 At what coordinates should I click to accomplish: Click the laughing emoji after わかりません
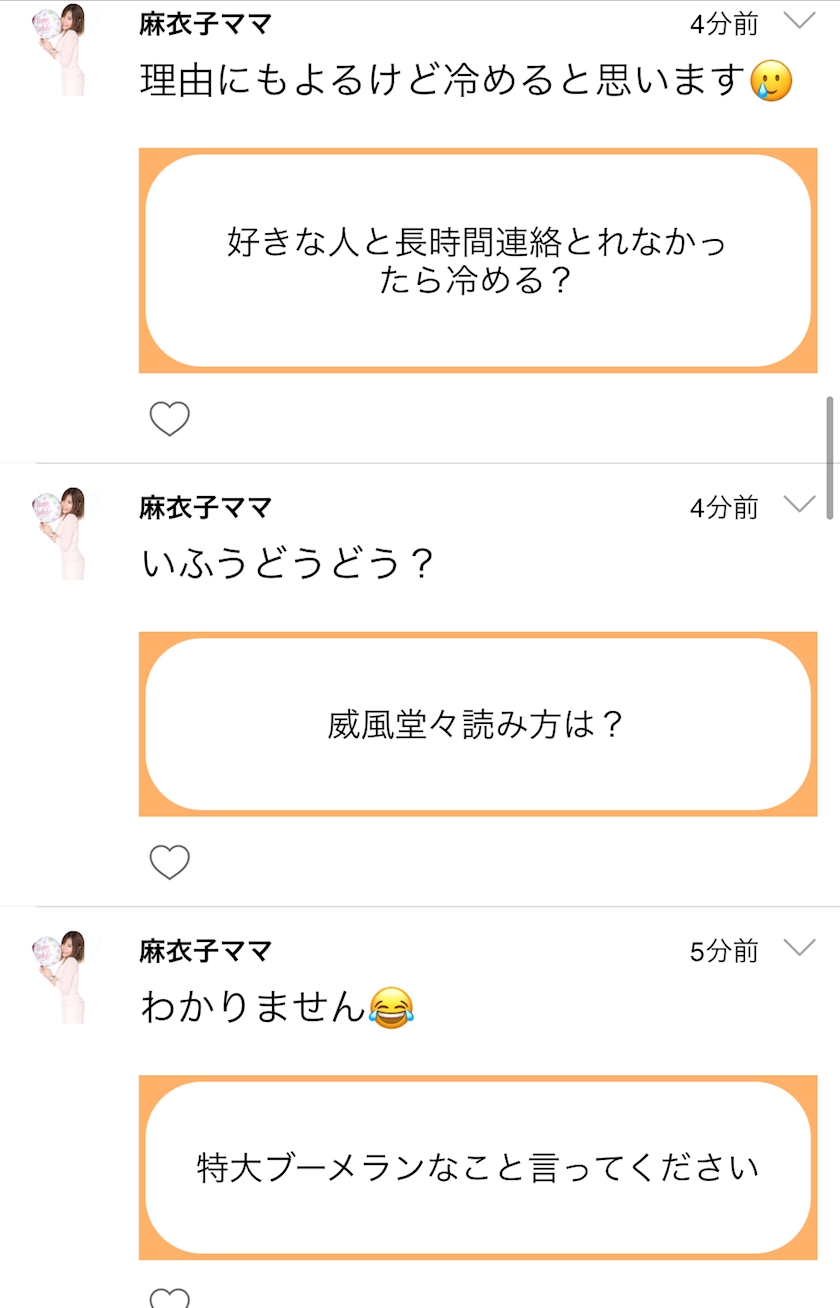click(391, 1008)
